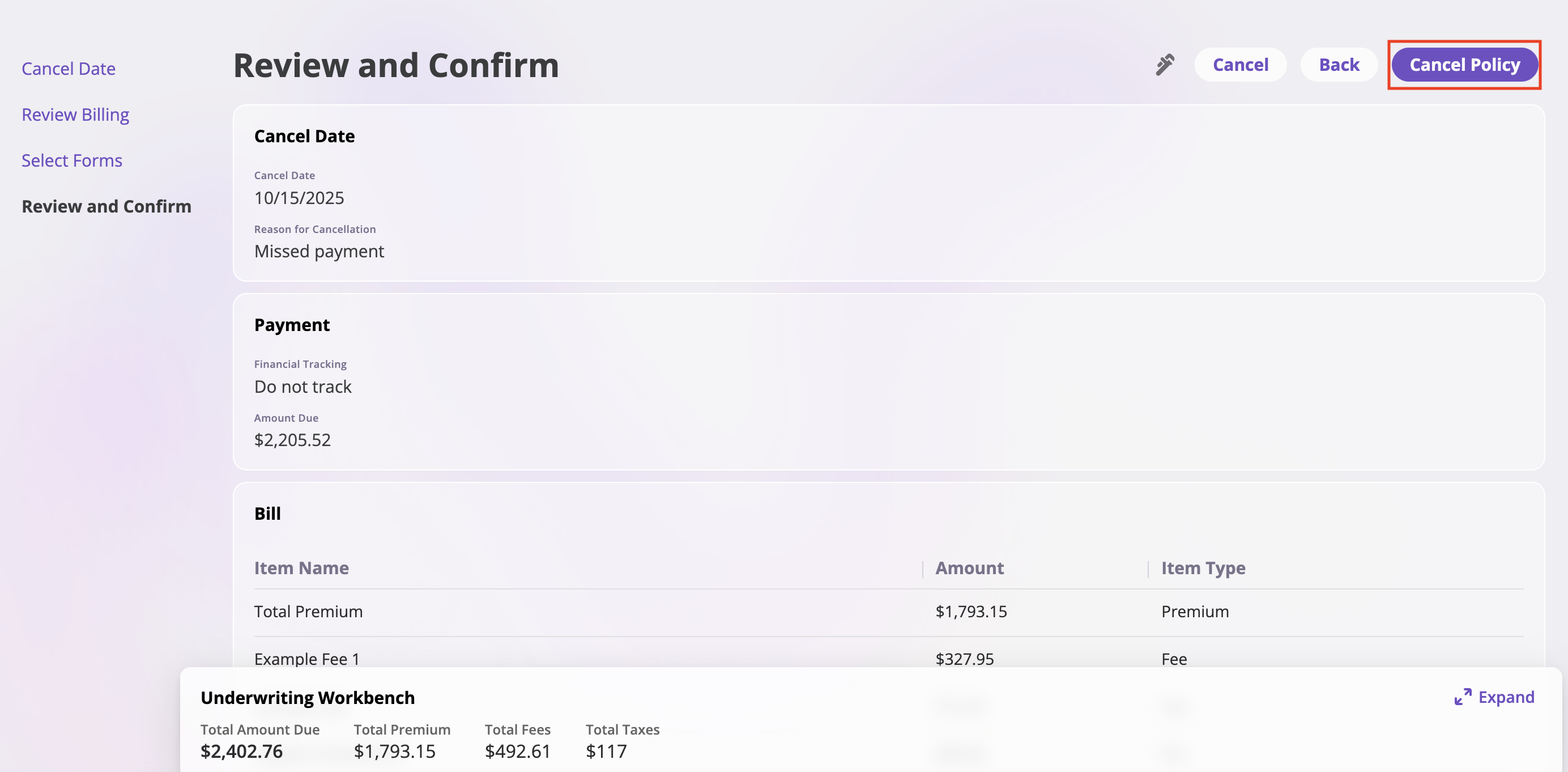1568x772 pixels.
Task: Select the Total Premium bill row
Action: [x=308, y=611]
